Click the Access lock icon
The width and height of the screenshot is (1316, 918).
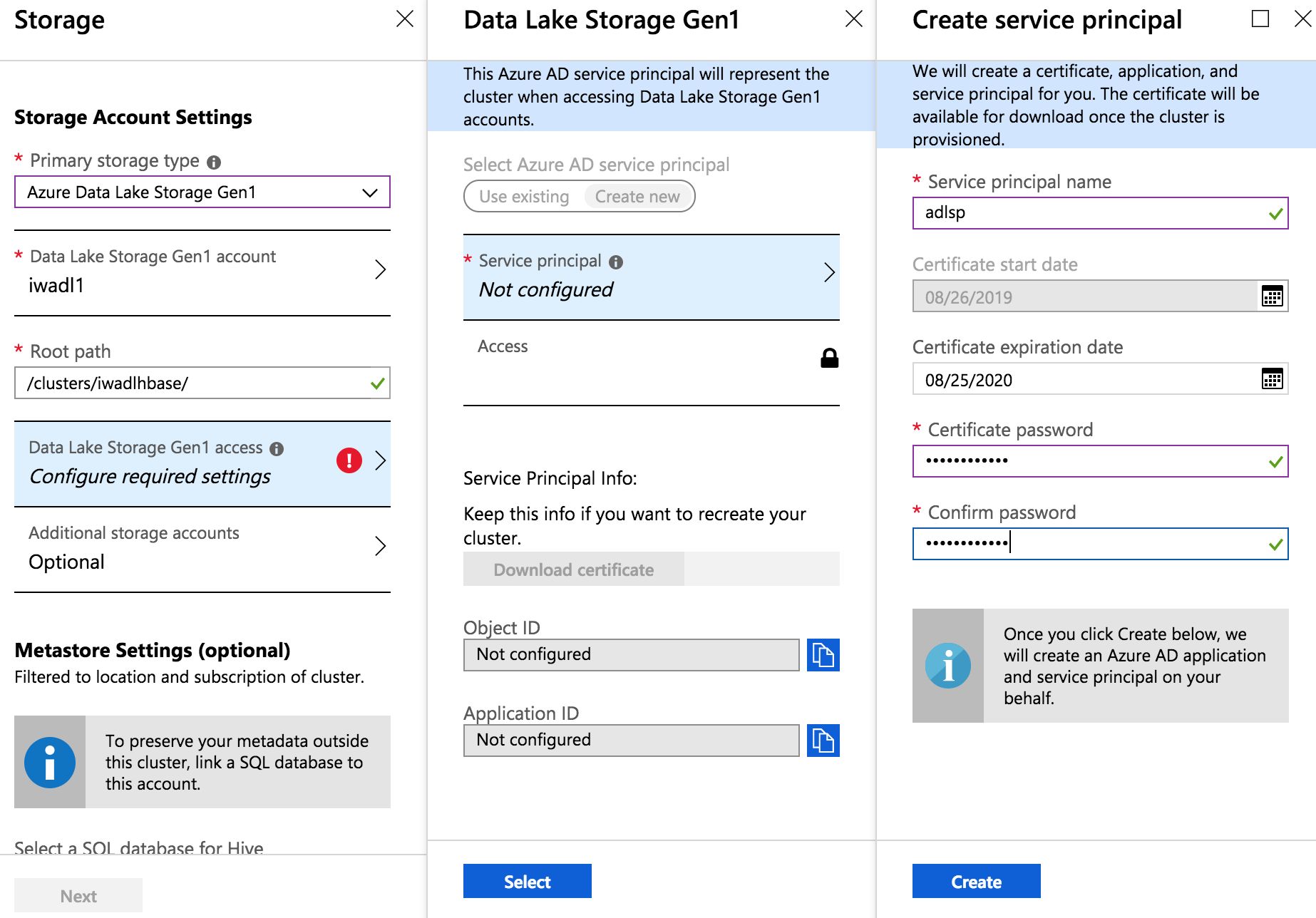pyautogui.click(x=829, y=358)
